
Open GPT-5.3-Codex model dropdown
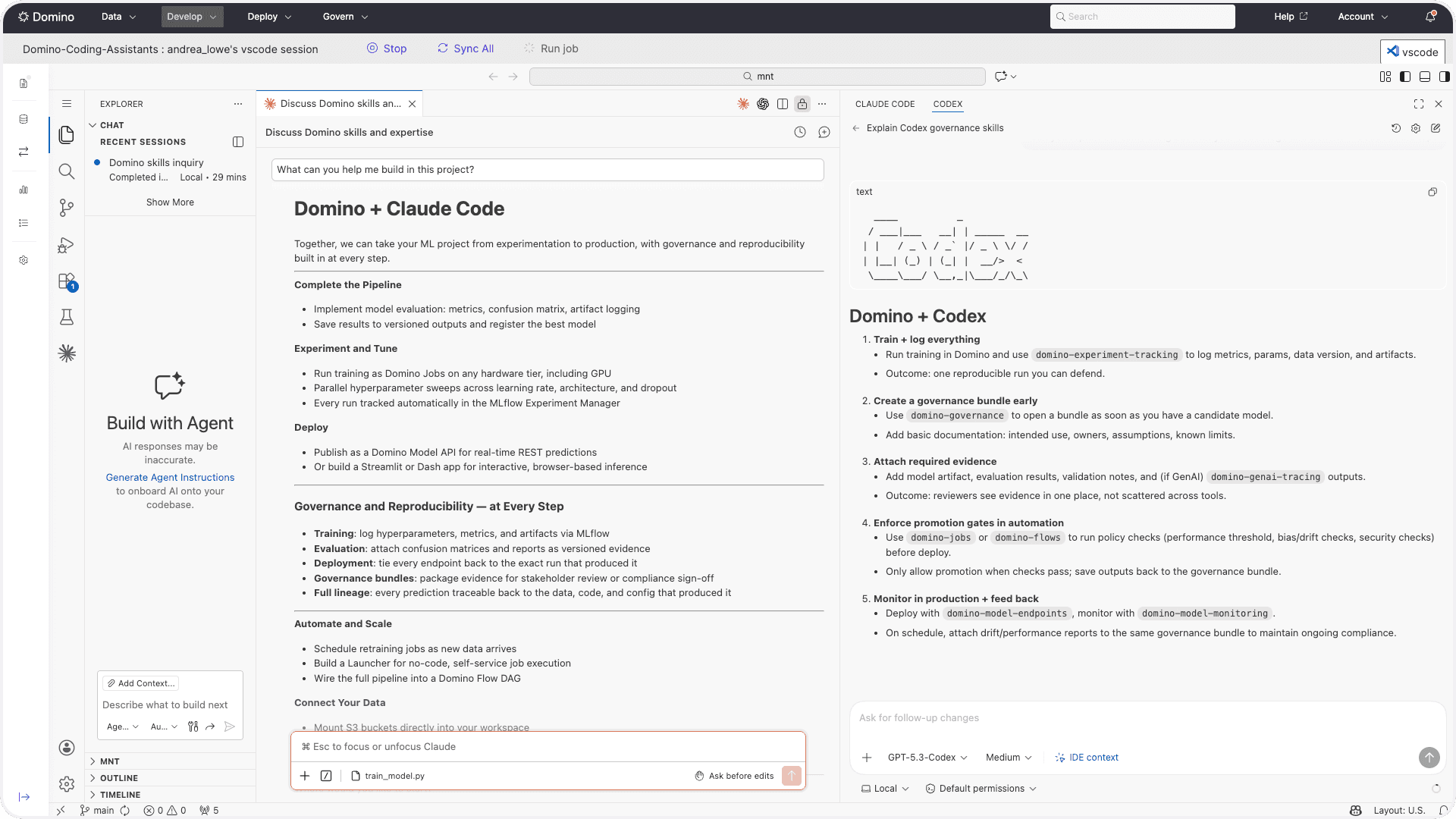coord(927,758)
